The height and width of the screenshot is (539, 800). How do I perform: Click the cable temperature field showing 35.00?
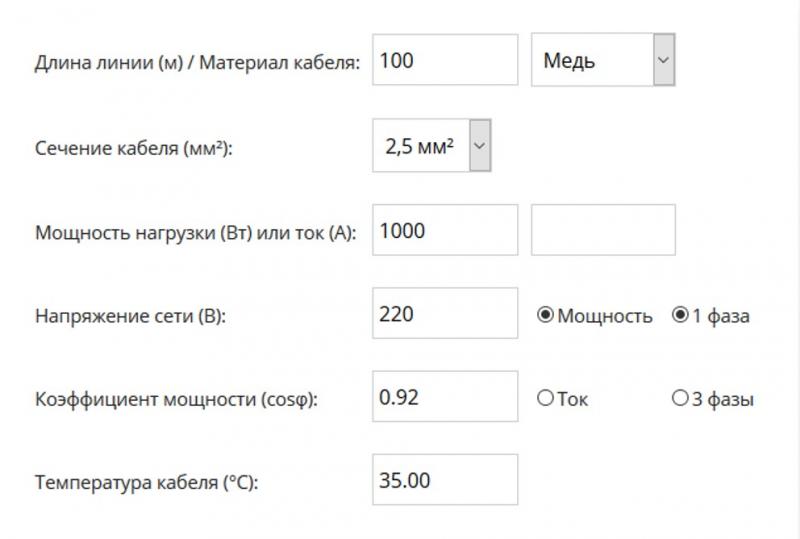pos(444,481)
